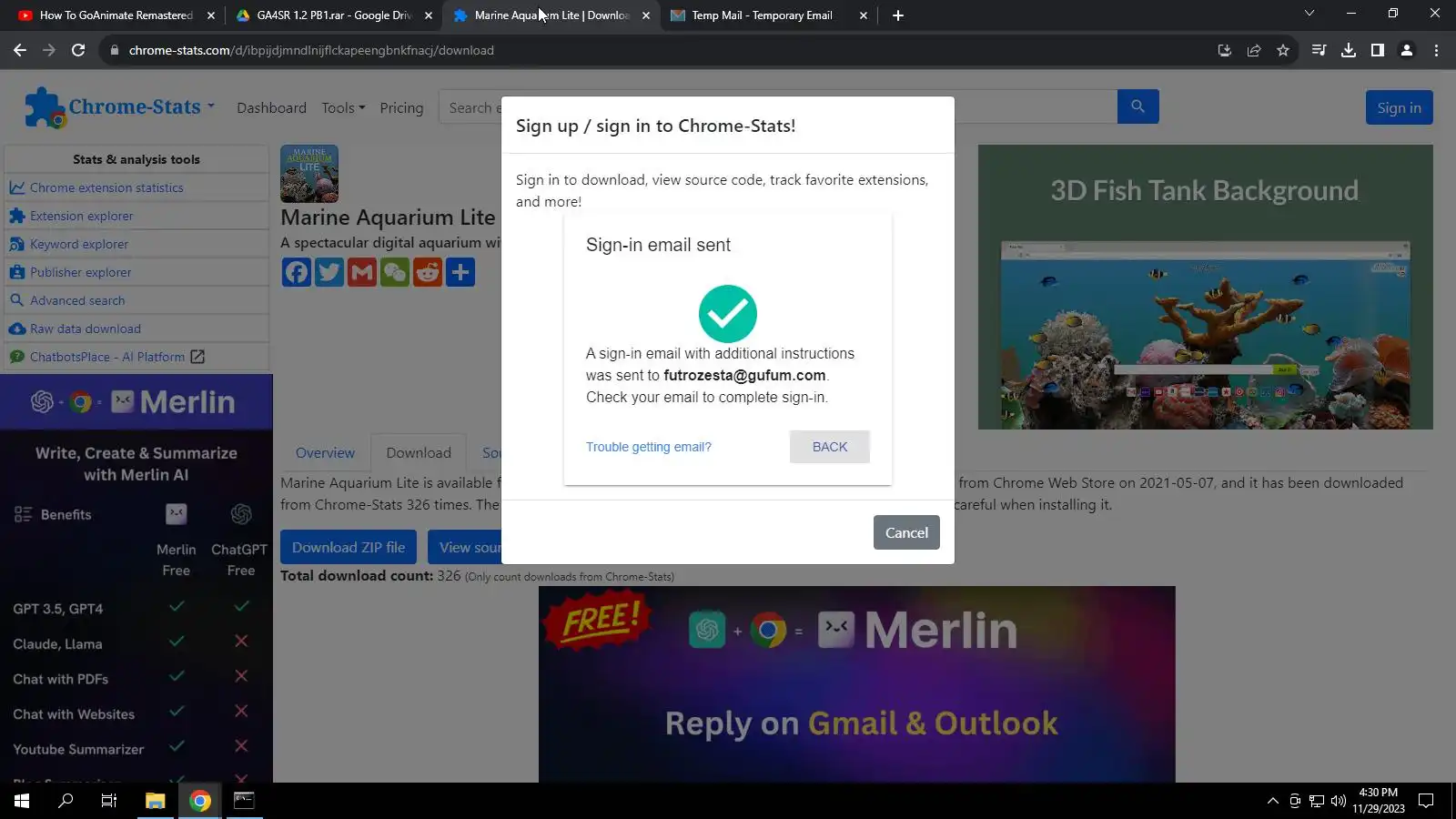Open Windows taskbar search

point(66,801)
